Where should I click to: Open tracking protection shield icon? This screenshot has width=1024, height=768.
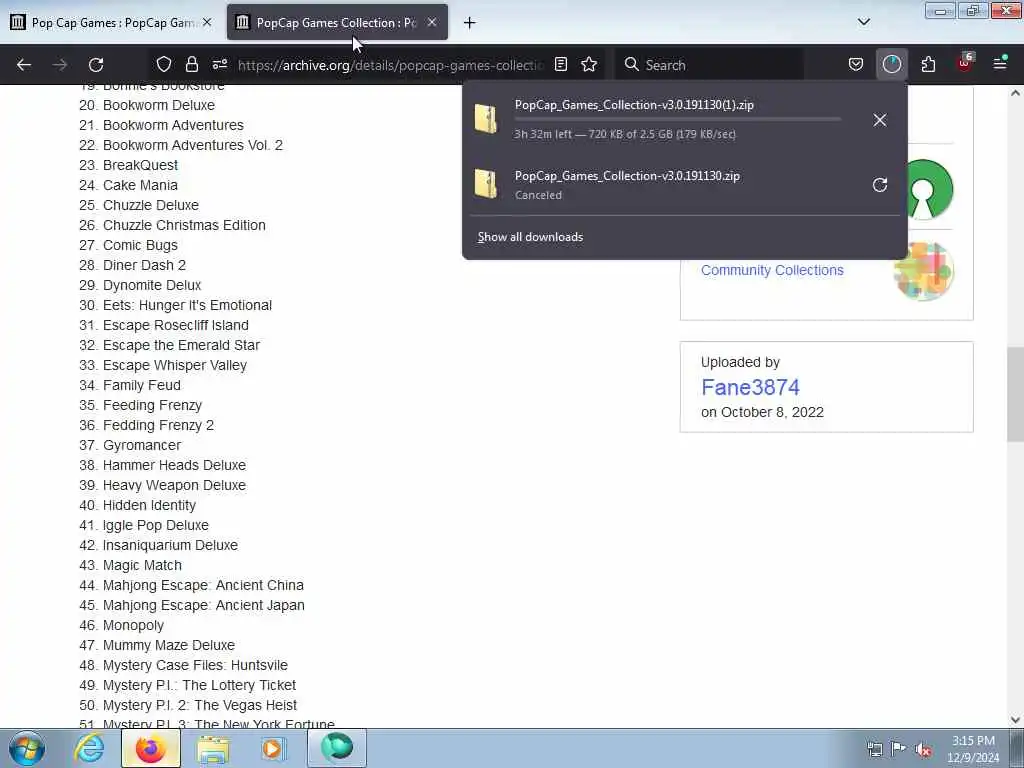(x=164, y=64)
